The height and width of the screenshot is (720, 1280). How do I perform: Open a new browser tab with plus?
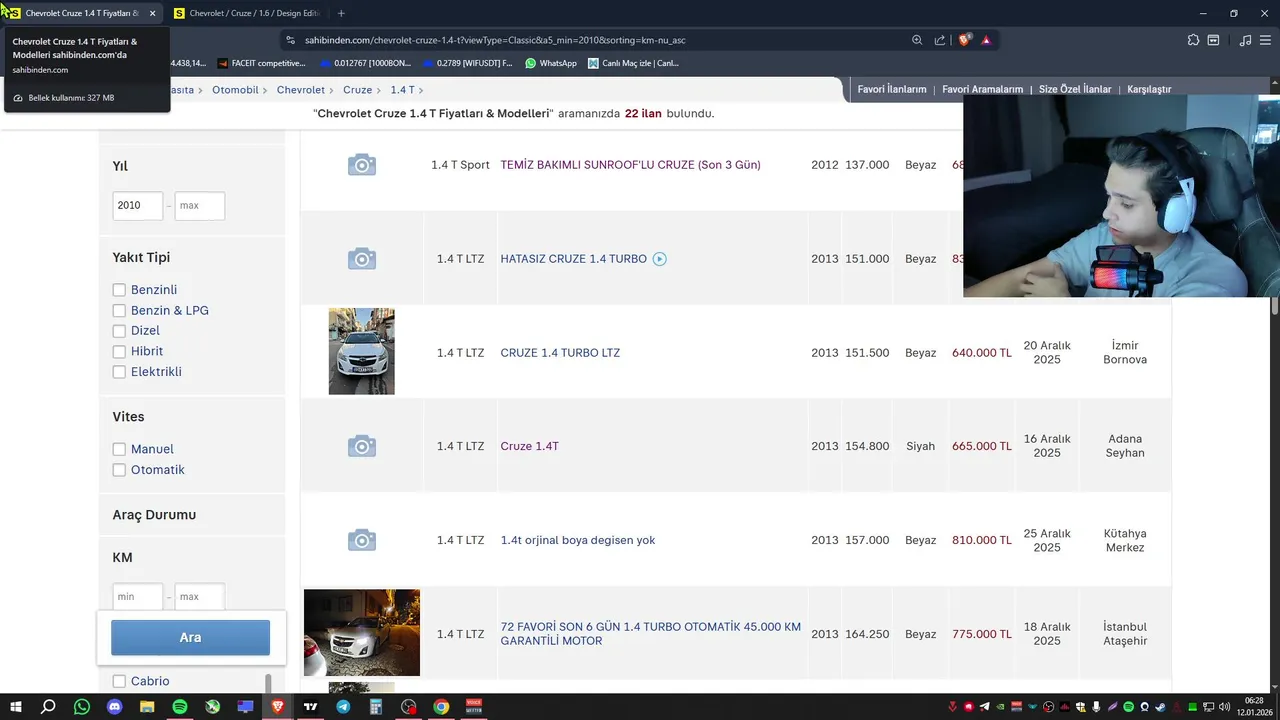pos(341,13)
